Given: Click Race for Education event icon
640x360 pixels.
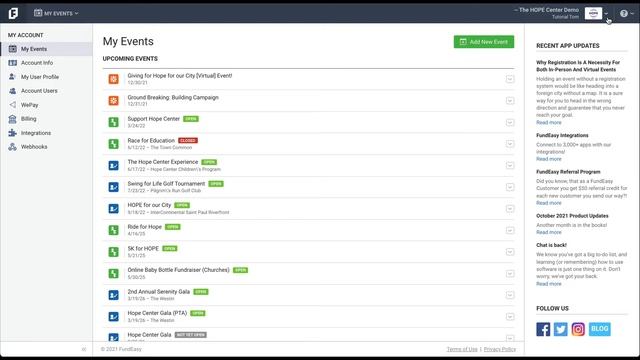Looking at the screenshot, I should coord(113,144).
